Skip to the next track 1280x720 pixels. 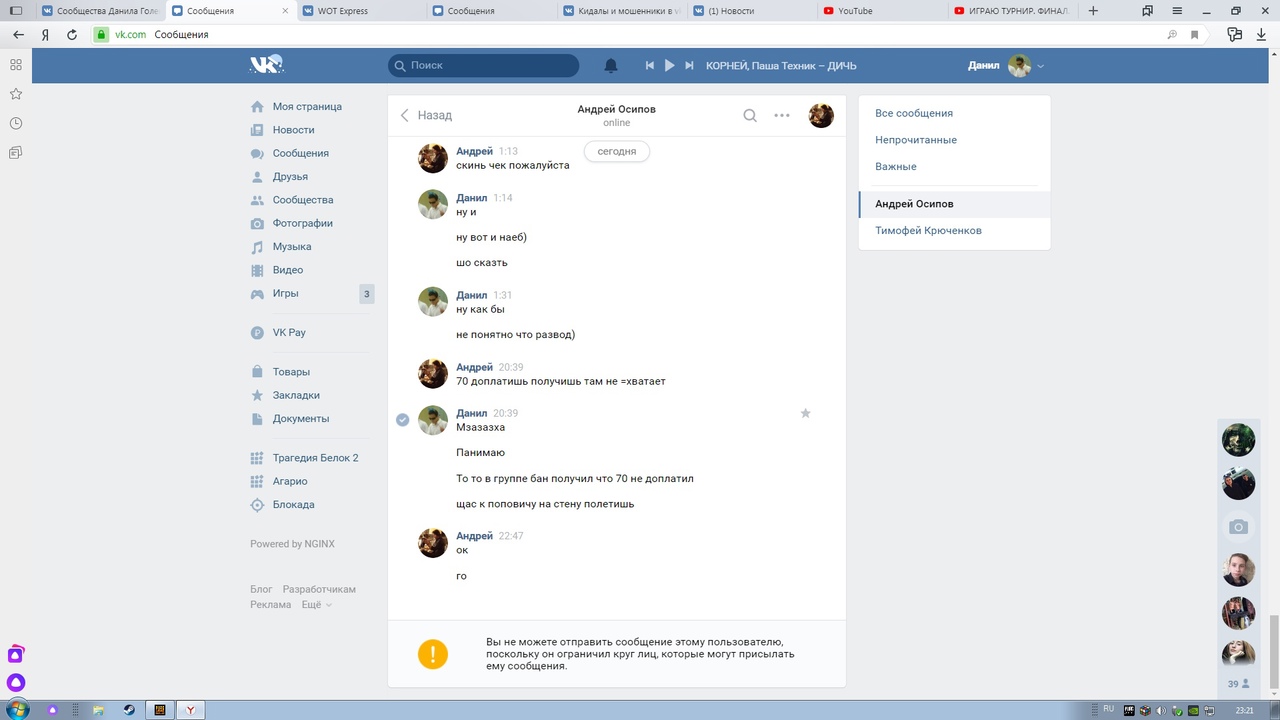[689, 66]
